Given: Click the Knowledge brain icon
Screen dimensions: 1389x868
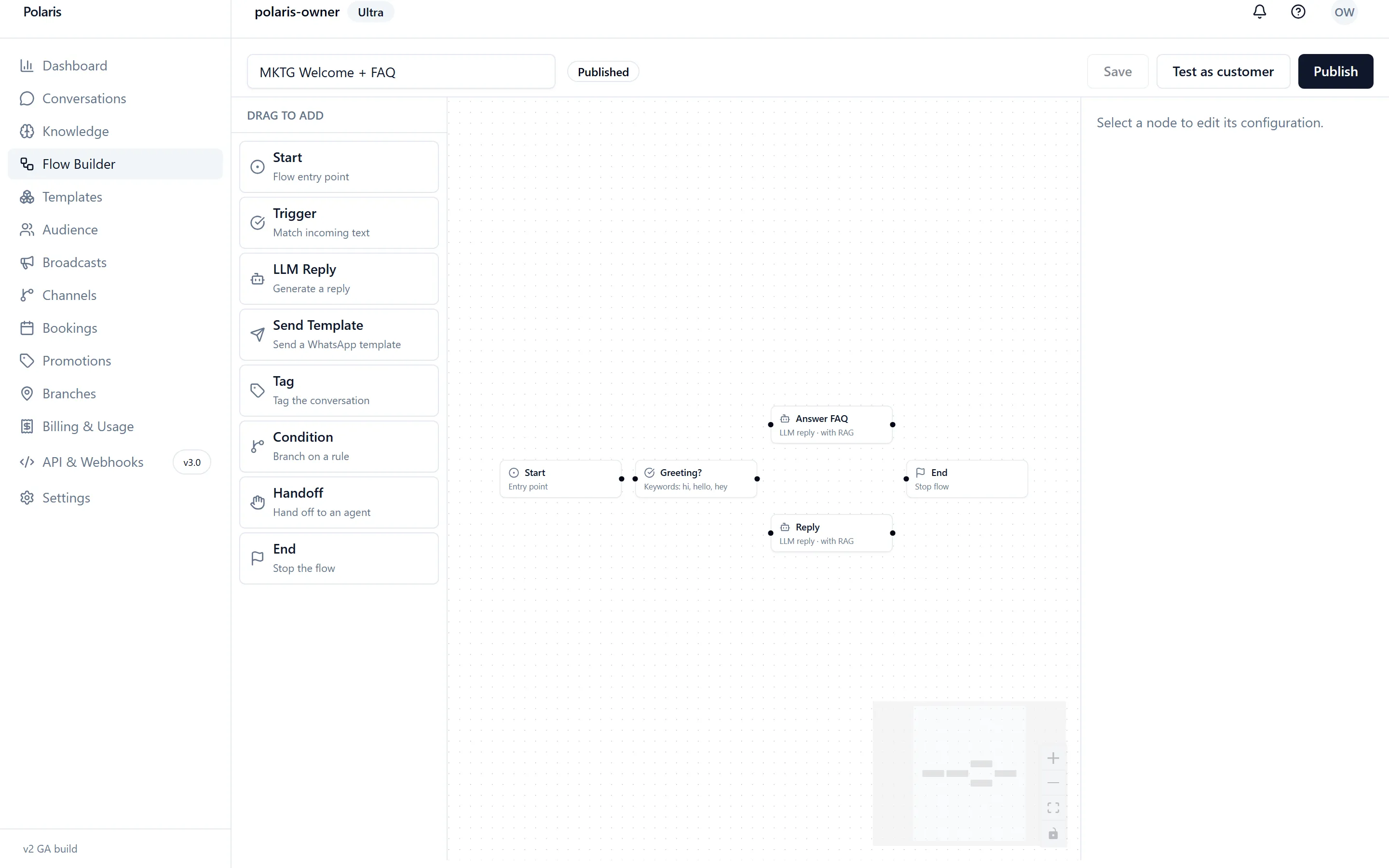Looking at the screenshot, I should coord(27,131).
